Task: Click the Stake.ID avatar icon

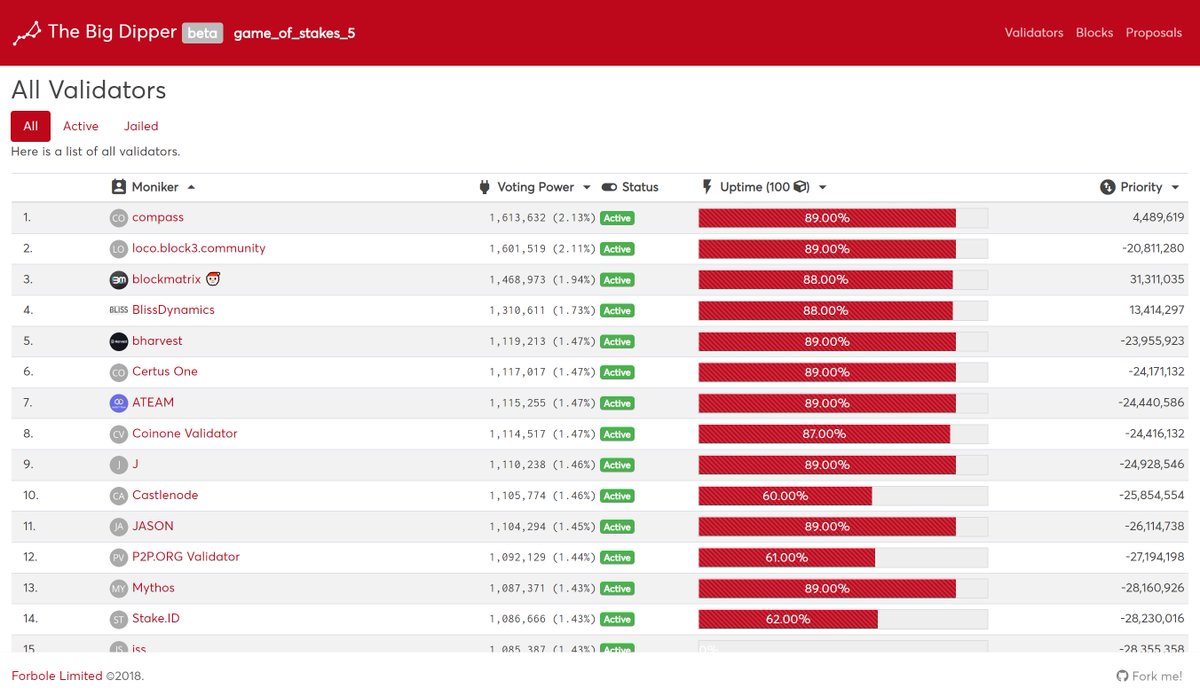Action: coord(118,619)
